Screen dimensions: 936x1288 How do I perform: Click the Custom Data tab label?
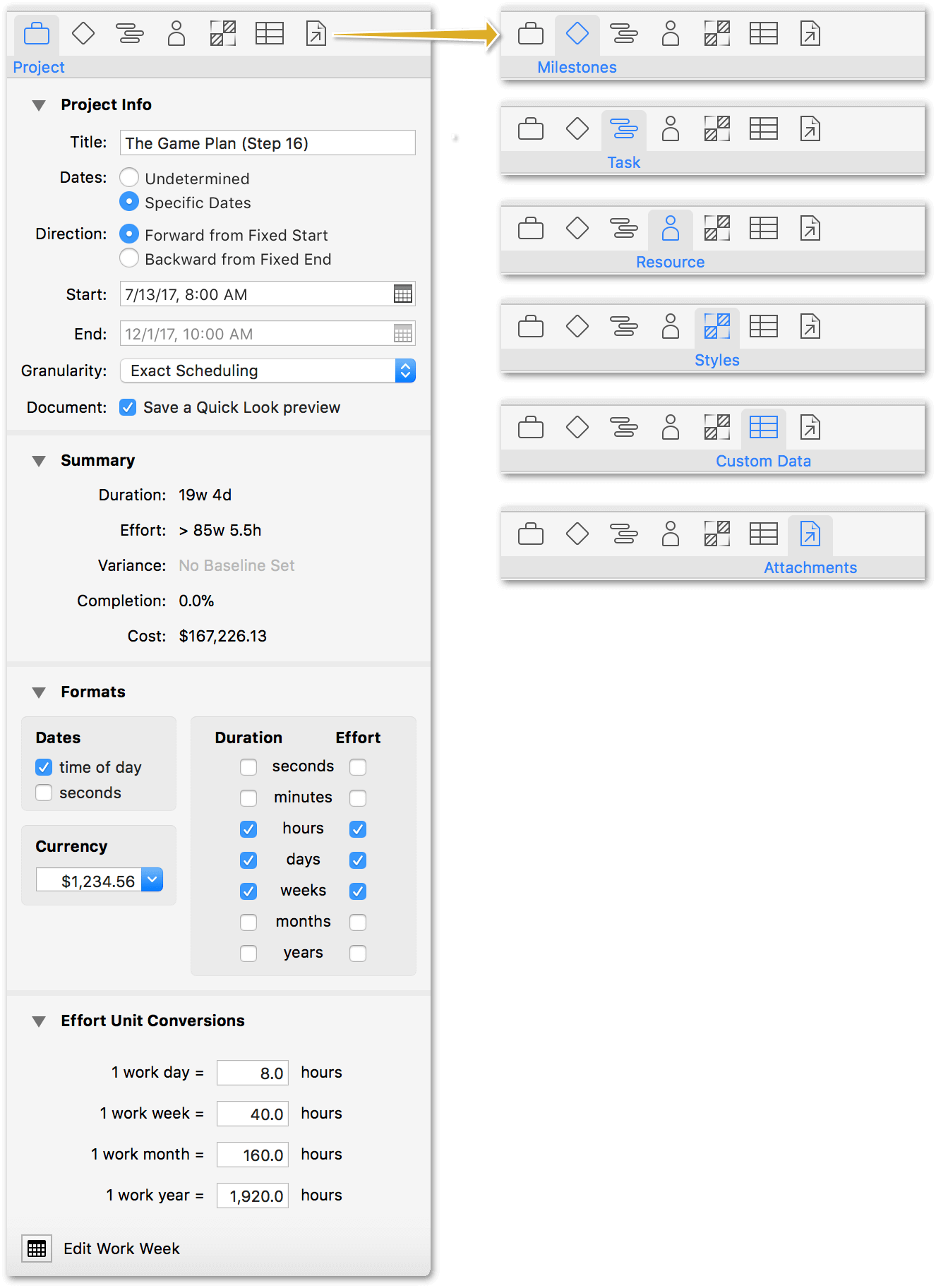point(763,461)
